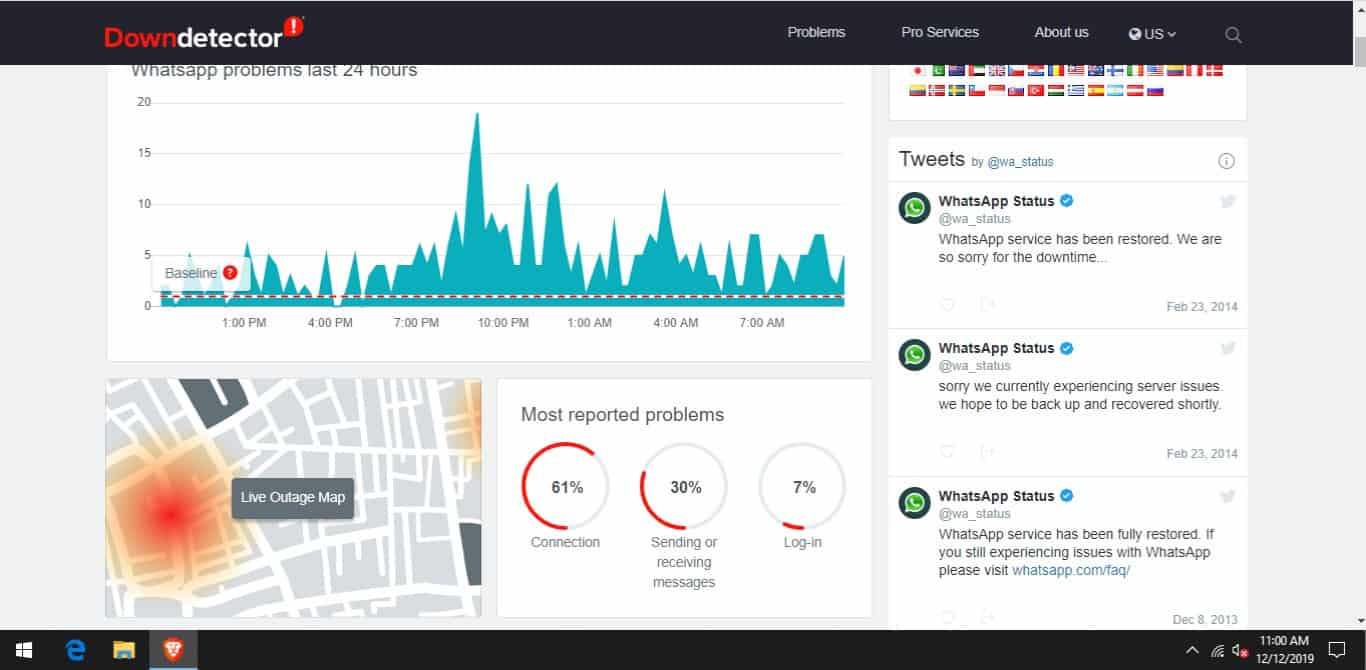1366x670 pixels.
Task: Open the Live Outage Map
Action: click(293, 497)
